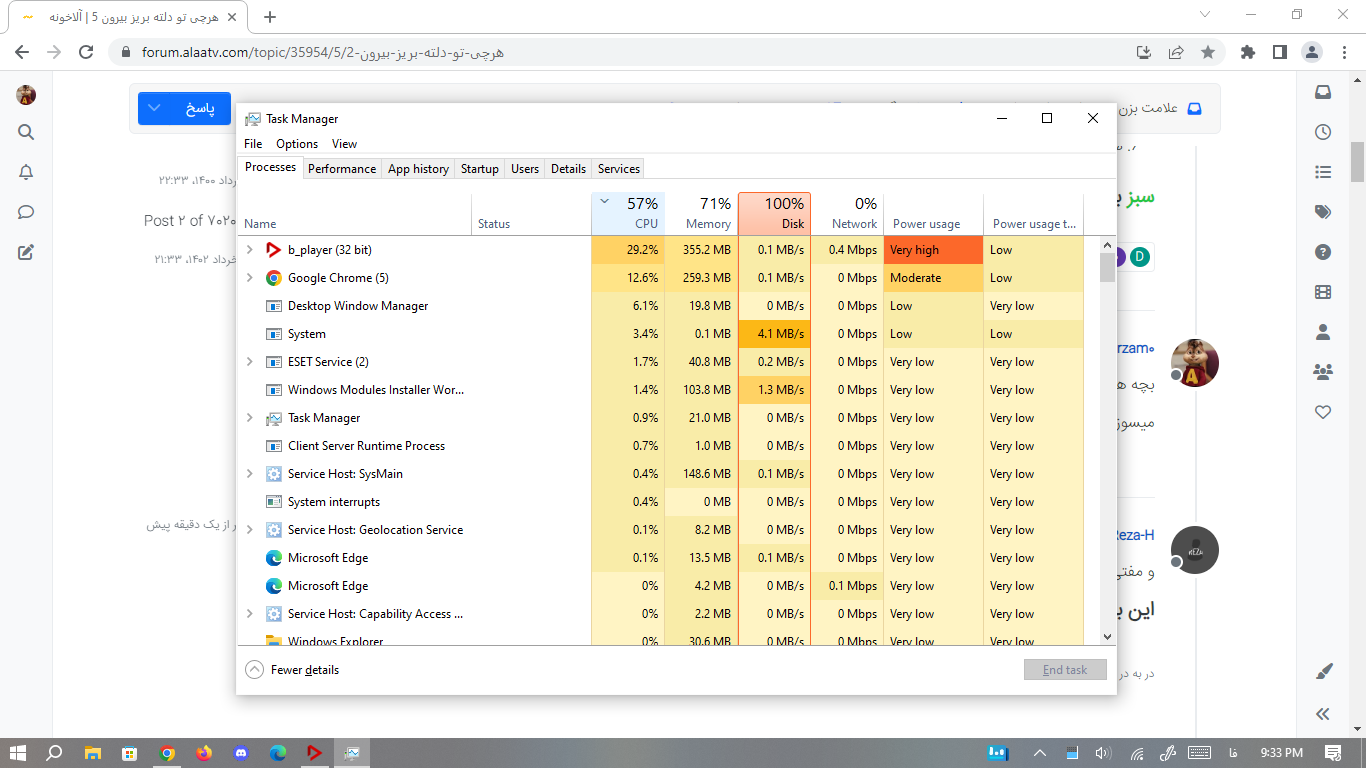The image size is (1366, 768).
Task: Sort processes by the Disk column
Action: pyautogui.click(x=774, y=214)
